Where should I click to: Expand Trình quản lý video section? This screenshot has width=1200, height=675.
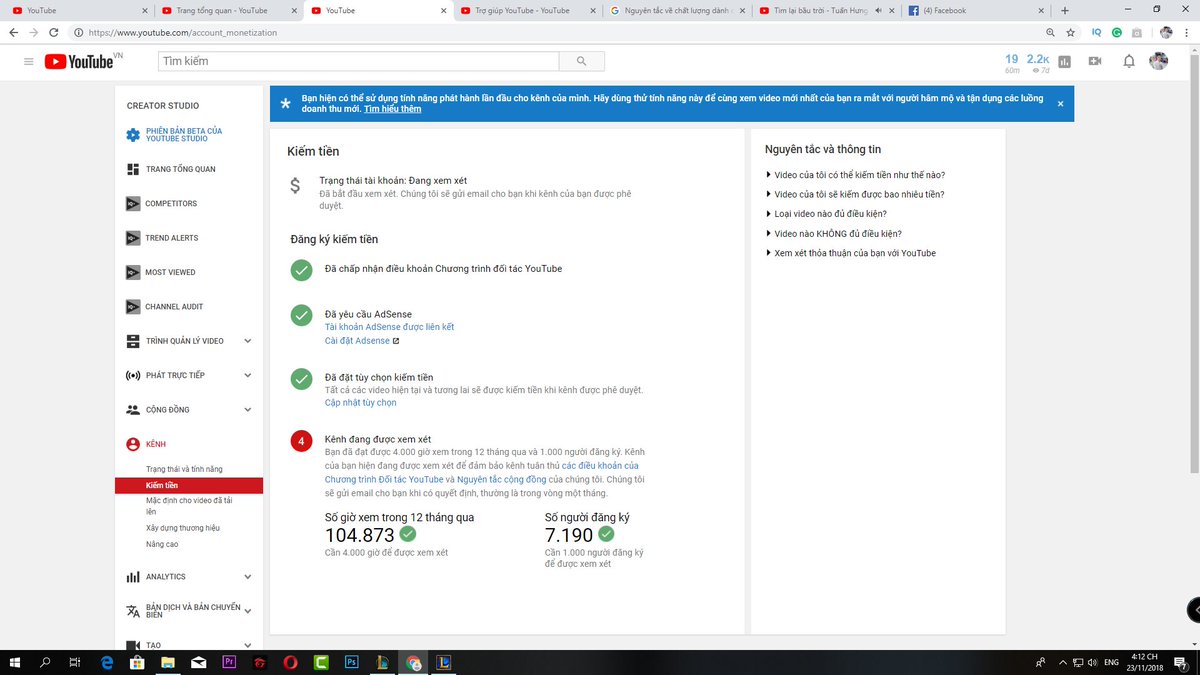click(248, 341)
